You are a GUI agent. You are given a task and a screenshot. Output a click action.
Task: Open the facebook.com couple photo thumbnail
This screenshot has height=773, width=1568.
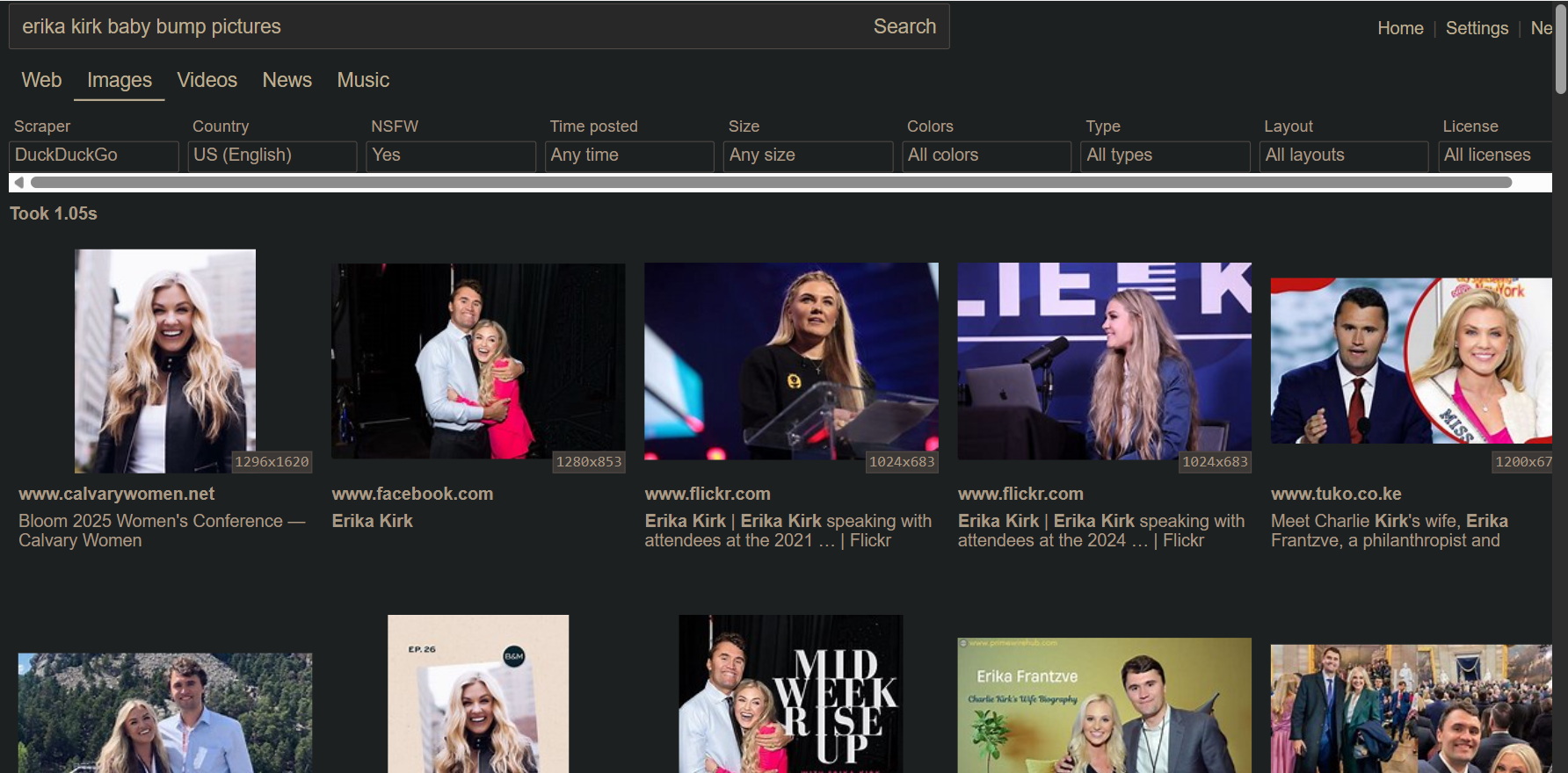[x=478, y=361]
